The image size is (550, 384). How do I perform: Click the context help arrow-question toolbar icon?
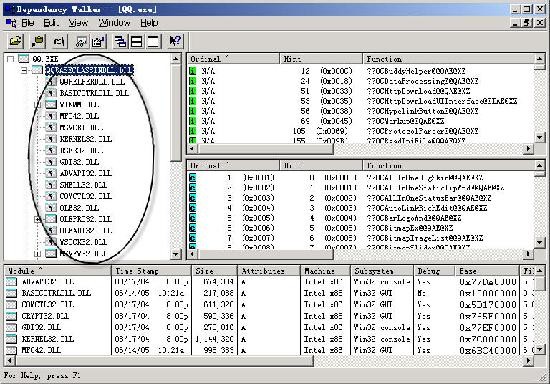175,41
